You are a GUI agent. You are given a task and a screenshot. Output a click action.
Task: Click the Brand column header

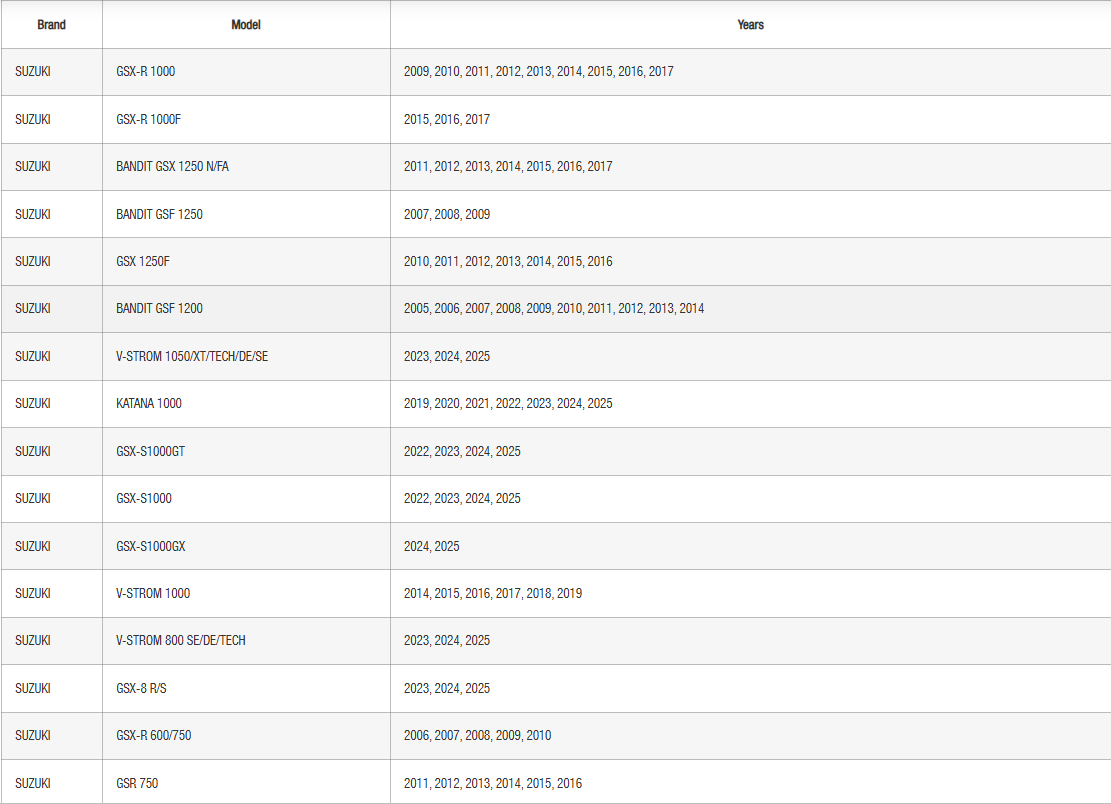[51, 25]
